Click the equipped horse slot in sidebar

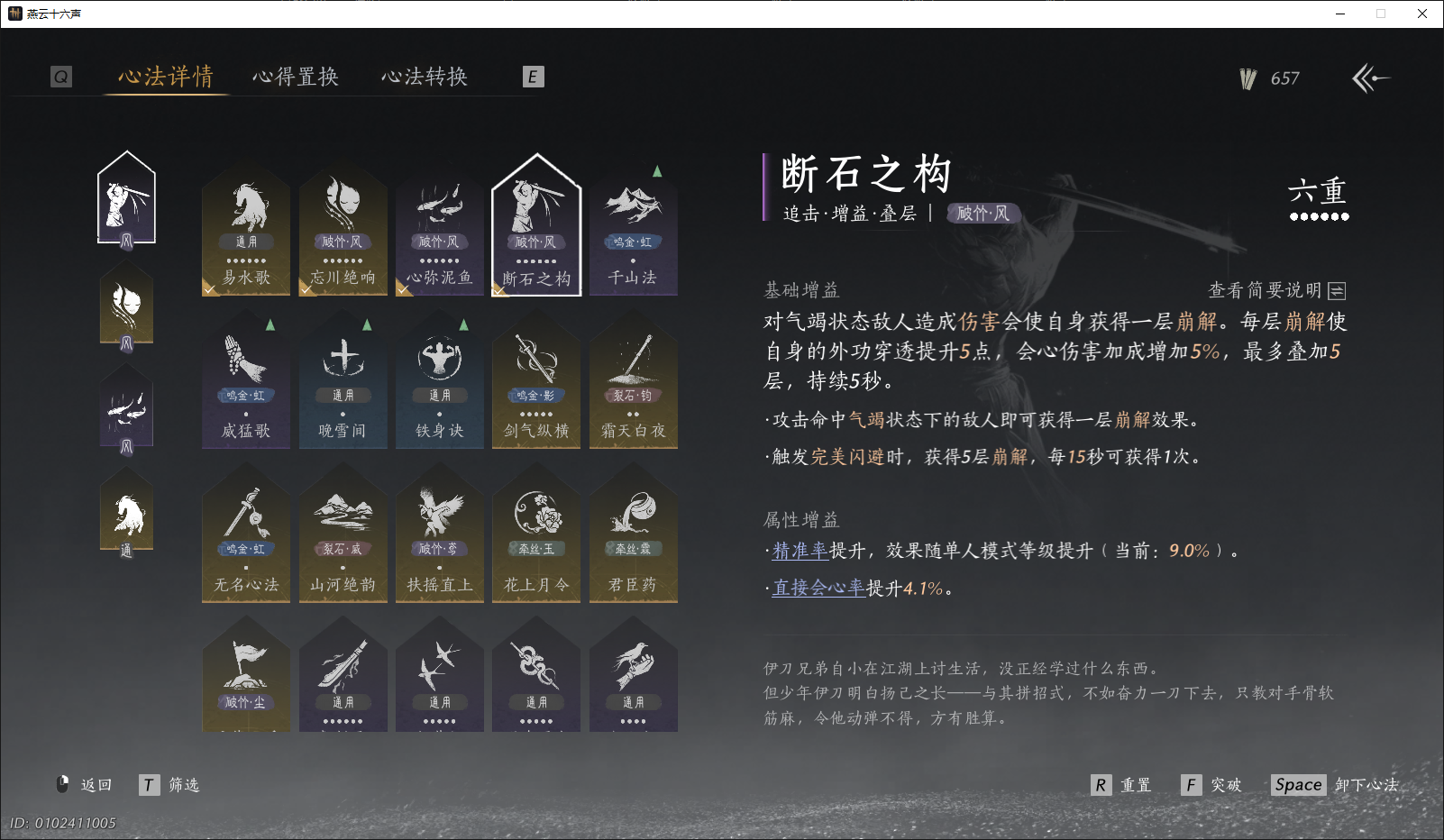126,512
